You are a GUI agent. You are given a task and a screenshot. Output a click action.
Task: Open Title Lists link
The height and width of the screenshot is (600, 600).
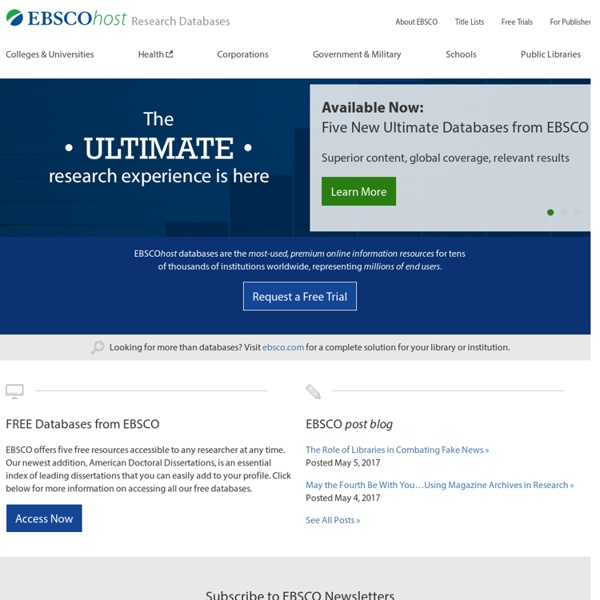(470, 22)
